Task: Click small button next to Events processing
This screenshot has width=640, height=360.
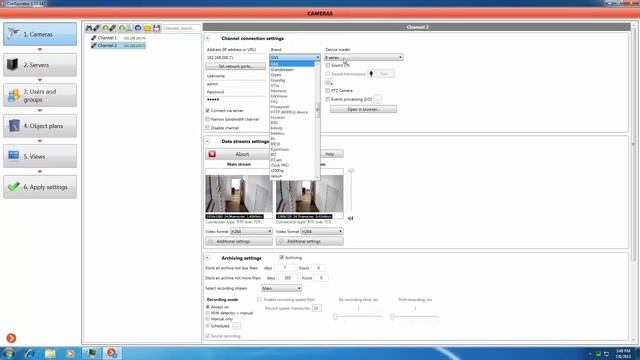Action: (378, 99)
